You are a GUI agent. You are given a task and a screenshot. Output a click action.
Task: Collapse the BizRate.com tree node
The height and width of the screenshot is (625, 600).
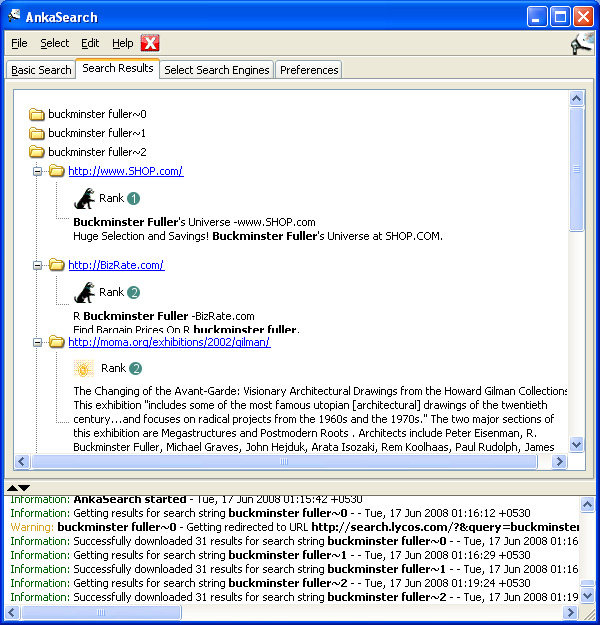38,265
